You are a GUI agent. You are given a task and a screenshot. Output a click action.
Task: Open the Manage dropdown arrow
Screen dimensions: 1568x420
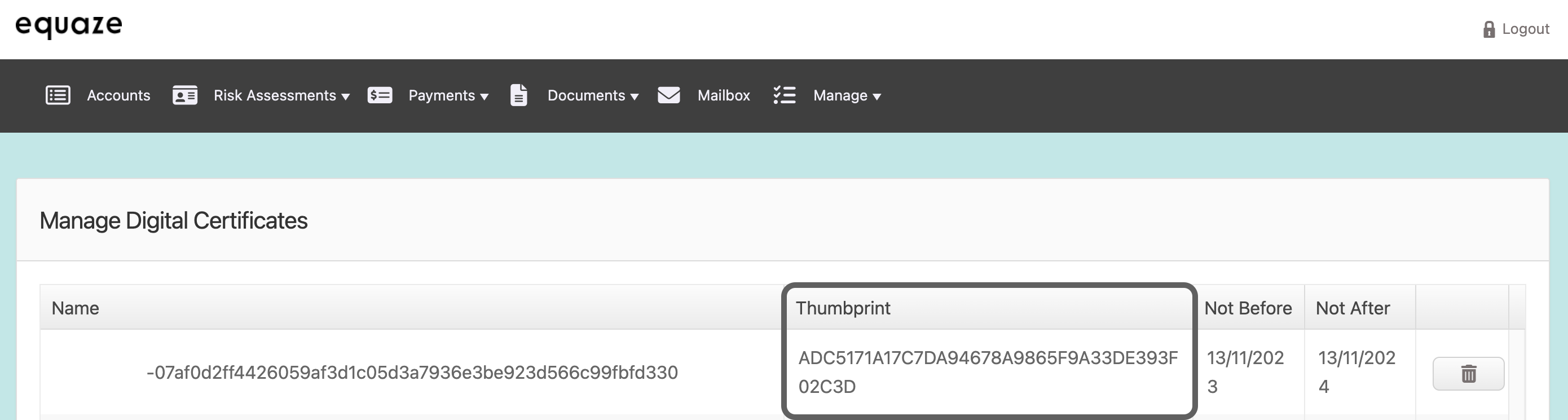[877, 97]
